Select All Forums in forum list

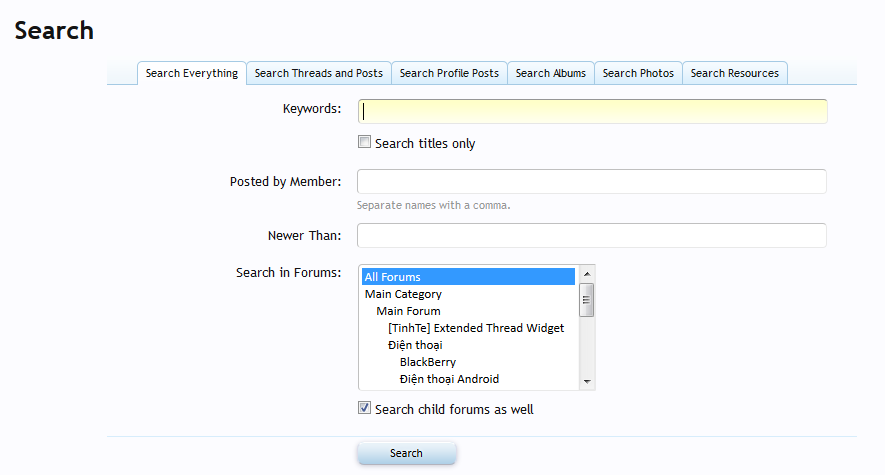click(468, 277)
